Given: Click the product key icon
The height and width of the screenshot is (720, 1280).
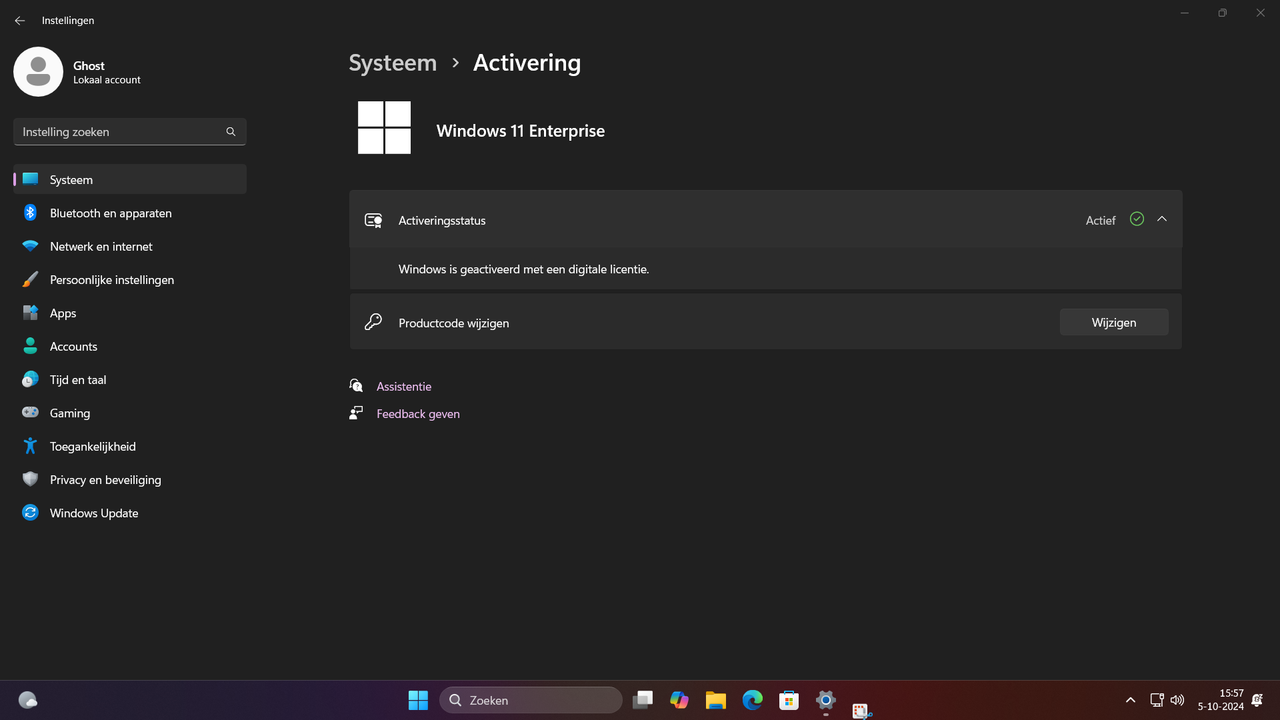Looking at the screenshot, I should [373, 322].
